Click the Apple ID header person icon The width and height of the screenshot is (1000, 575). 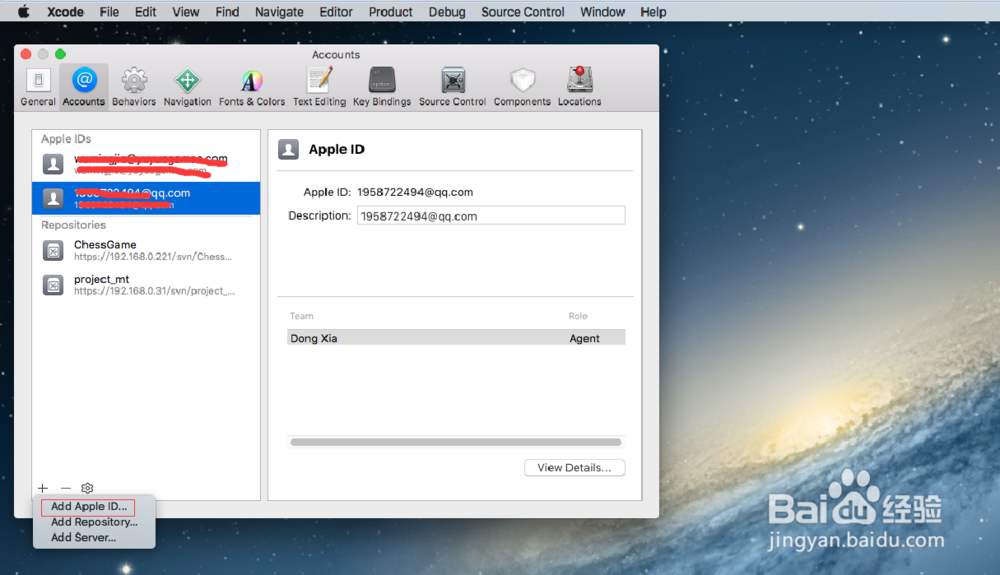tap(288, 149)
